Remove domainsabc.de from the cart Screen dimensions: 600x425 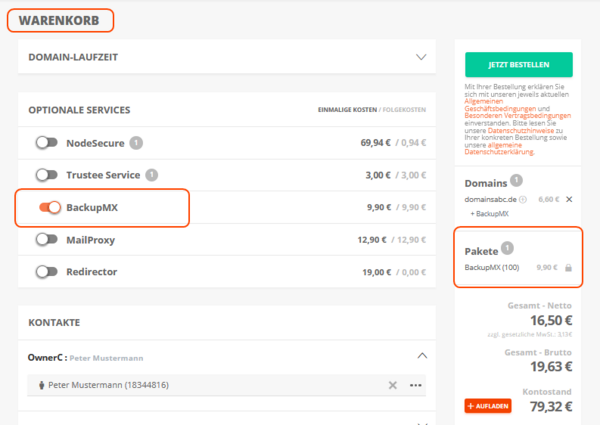pyautogui.click(x=569, y=199)
